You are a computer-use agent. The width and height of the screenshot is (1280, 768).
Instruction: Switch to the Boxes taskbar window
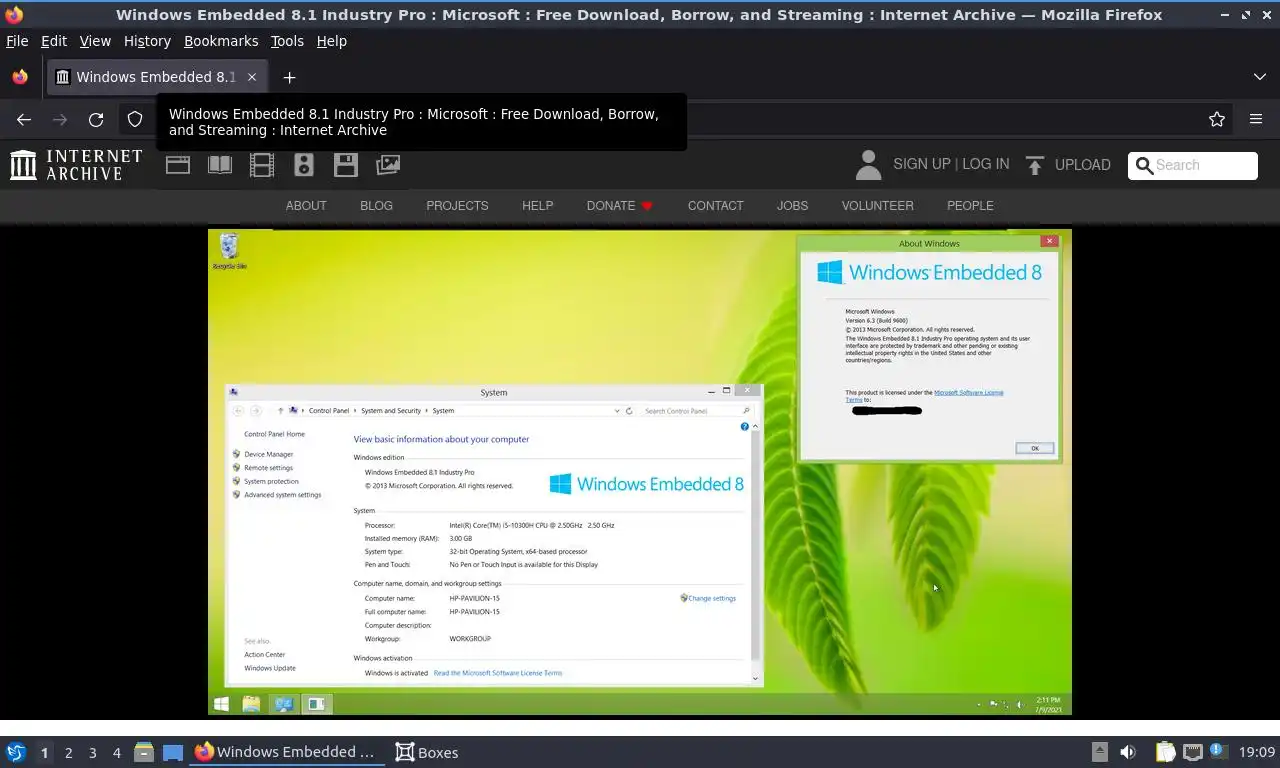tap(427, 752)
